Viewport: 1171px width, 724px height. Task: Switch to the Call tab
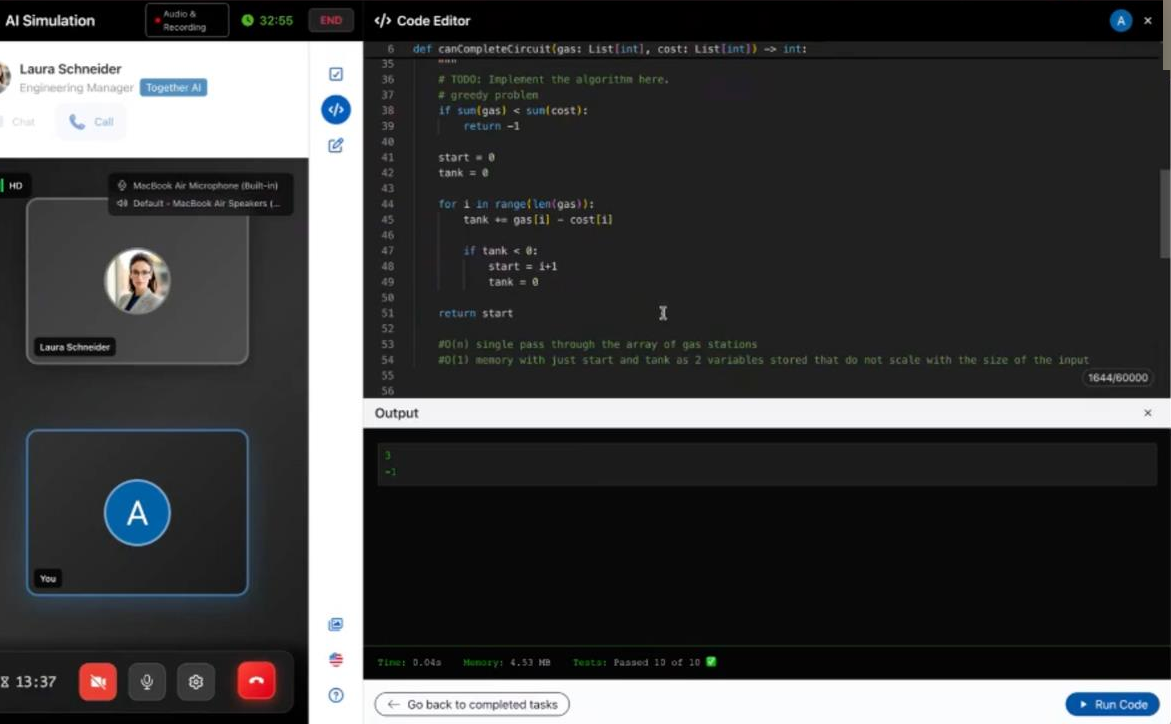(x=91, y=122)
